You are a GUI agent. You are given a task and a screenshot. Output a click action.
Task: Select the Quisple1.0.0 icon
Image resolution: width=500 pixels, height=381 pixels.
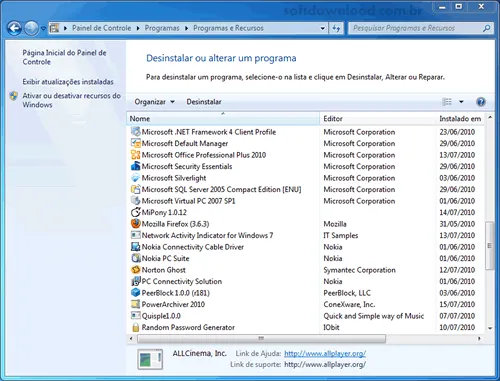click(x=135, y=316)
